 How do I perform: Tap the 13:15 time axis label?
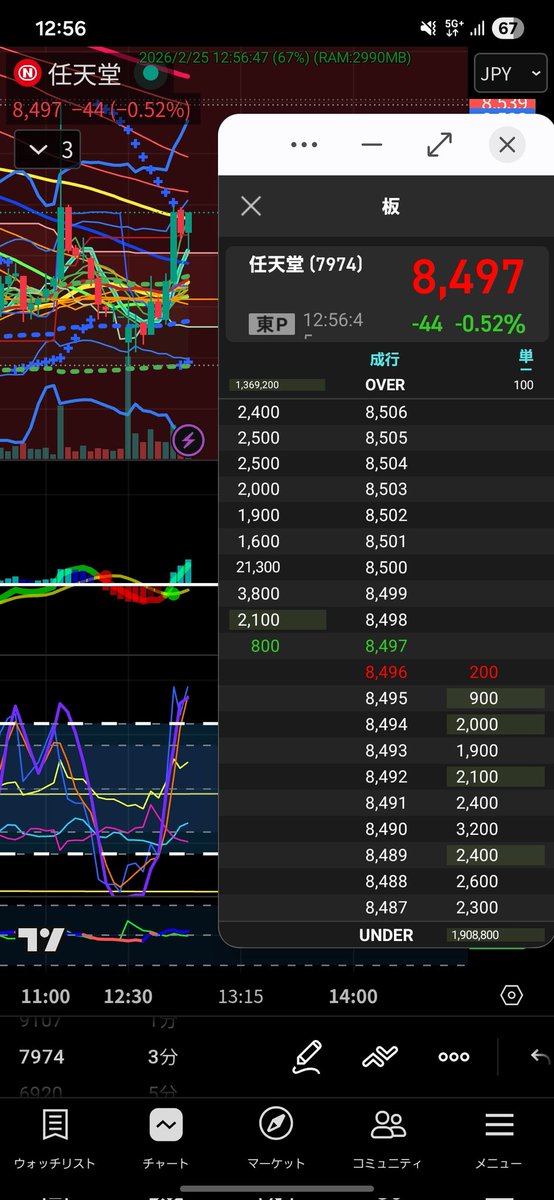[241, 996]
